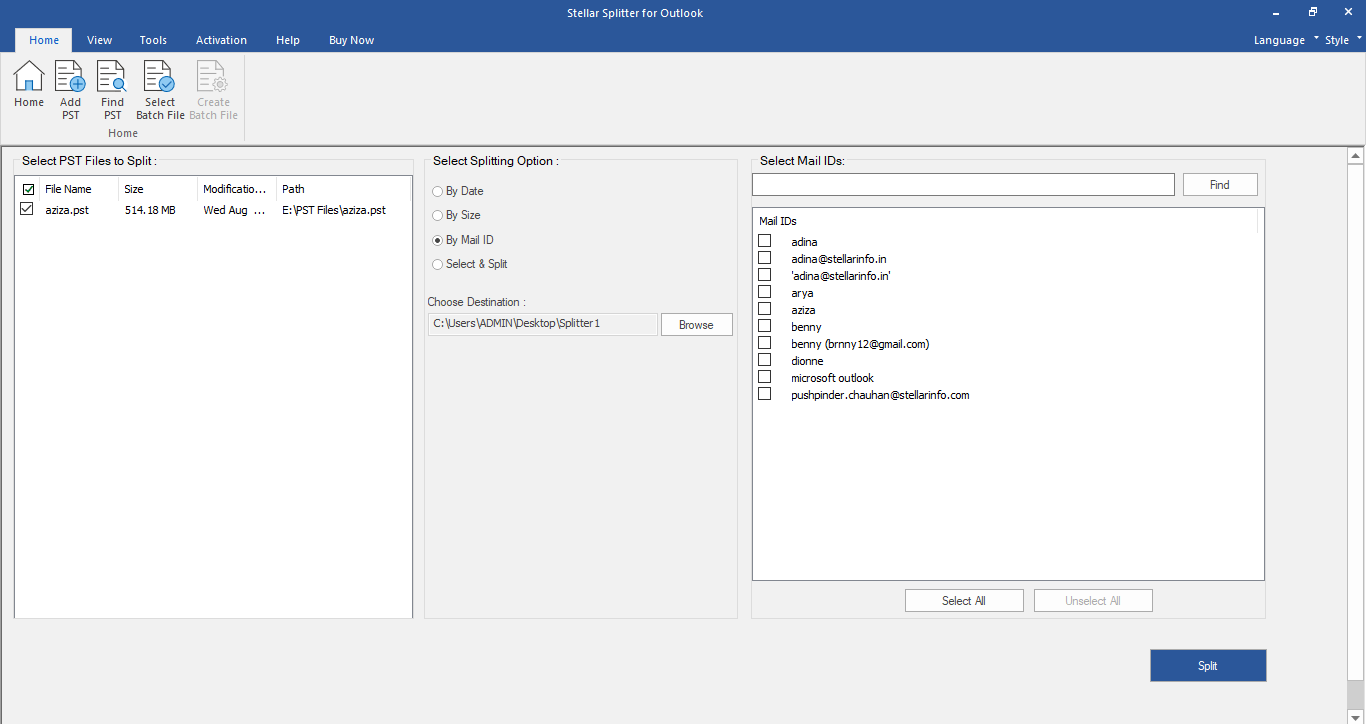Check the adina mail ID checkbox
This screenshot has width=1366, height=724.
point(765,241)
